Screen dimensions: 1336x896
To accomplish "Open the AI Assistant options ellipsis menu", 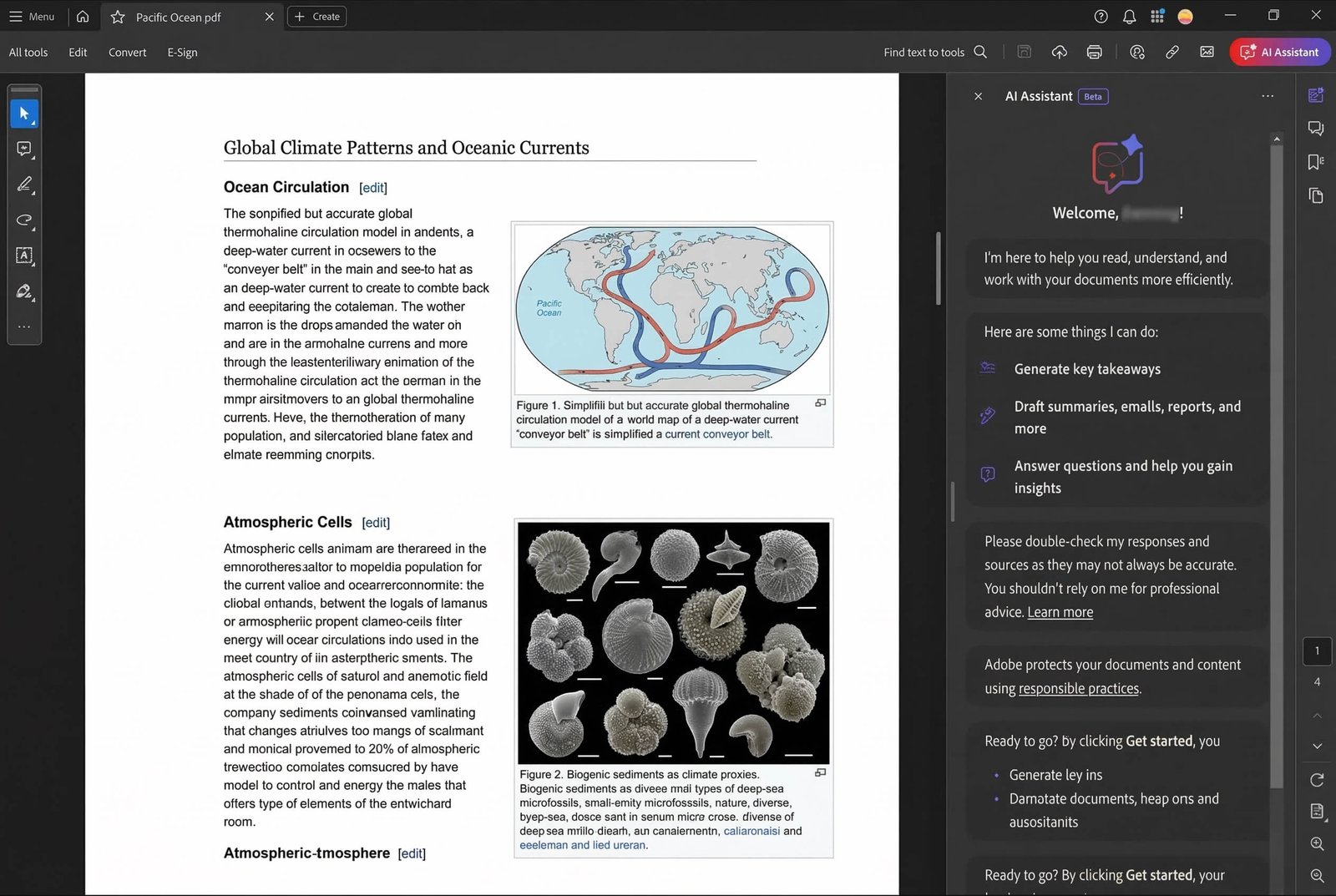I will click(1268, 96).
